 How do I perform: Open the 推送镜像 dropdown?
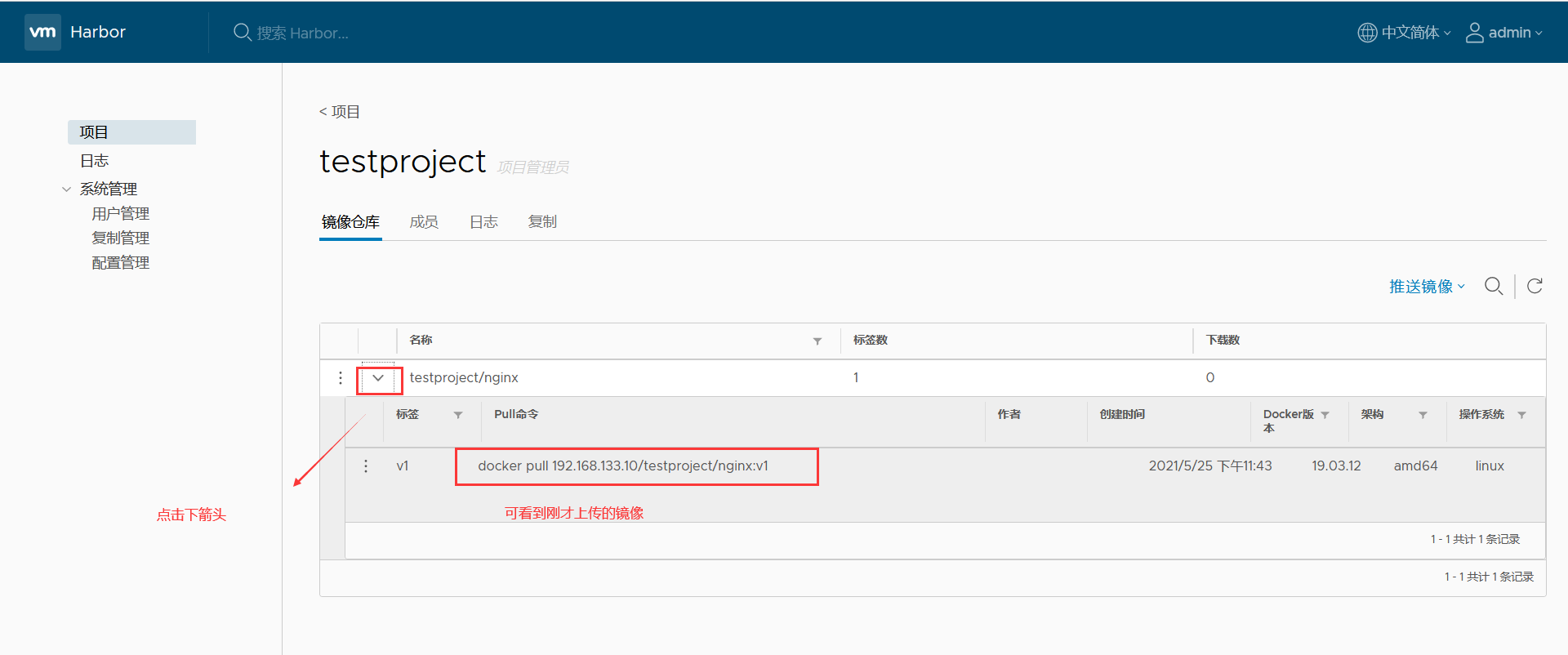pyautogui.click(x=1427, y=287)
